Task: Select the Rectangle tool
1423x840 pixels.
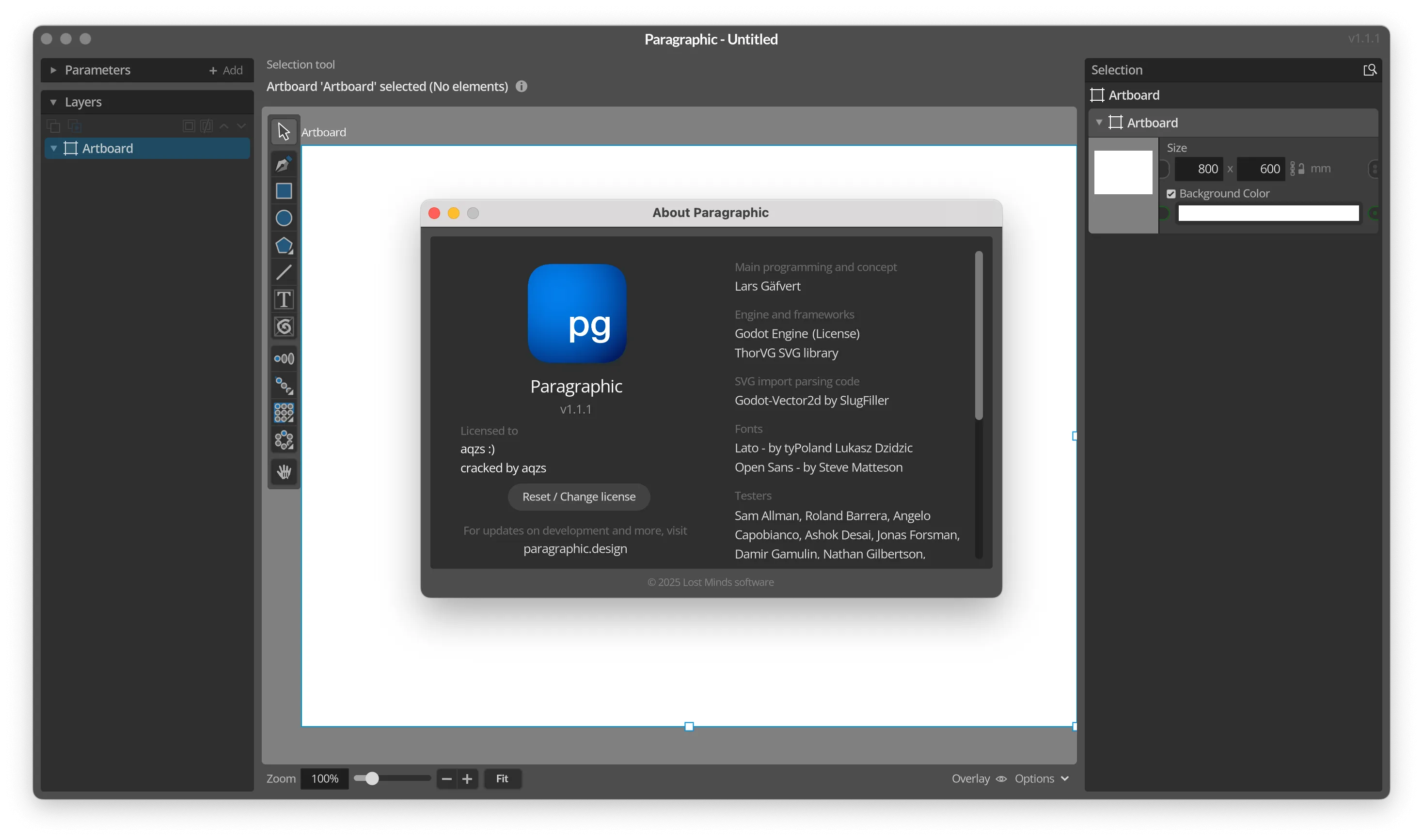Action: (x=284, y=191)
